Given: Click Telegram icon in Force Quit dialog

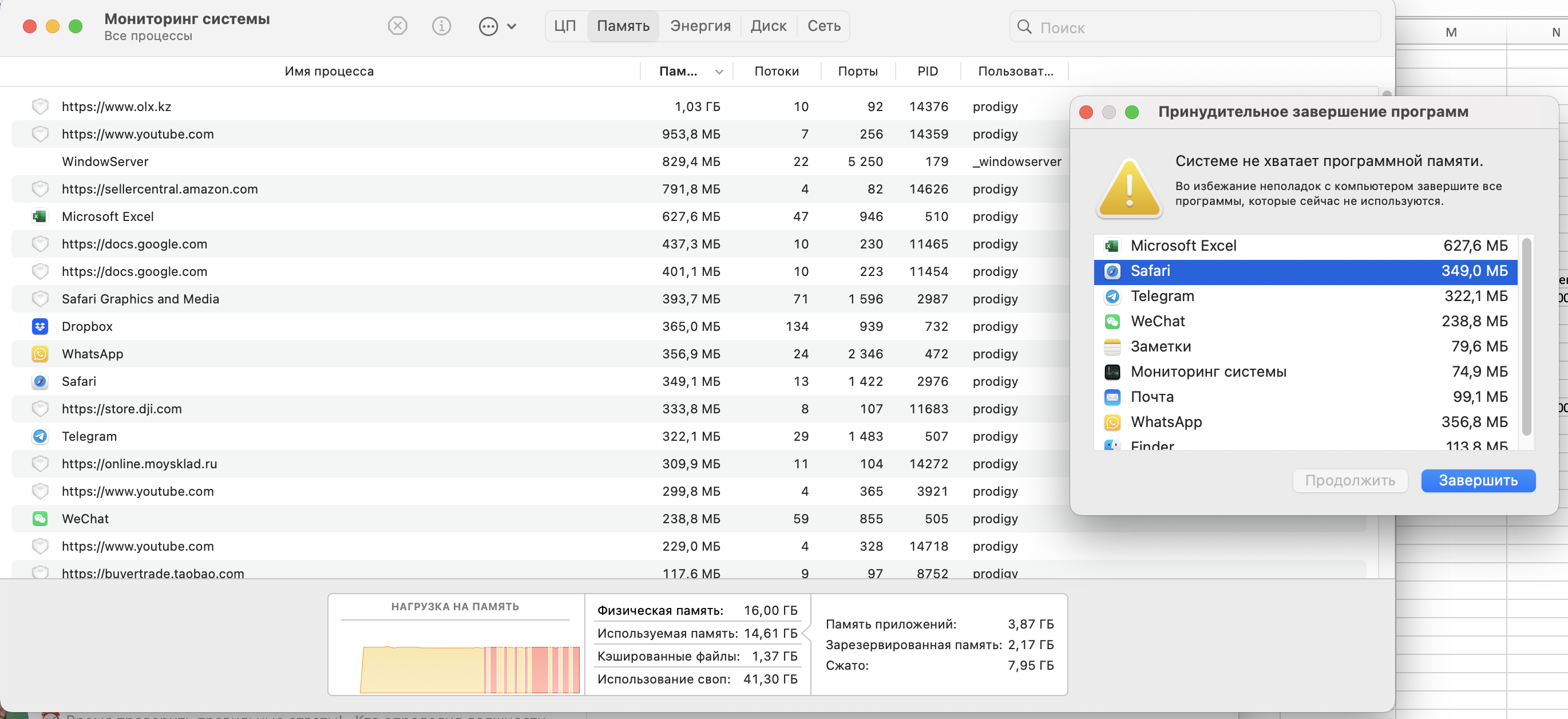Looking at the screenshot, I should (x=1111, y=297).
